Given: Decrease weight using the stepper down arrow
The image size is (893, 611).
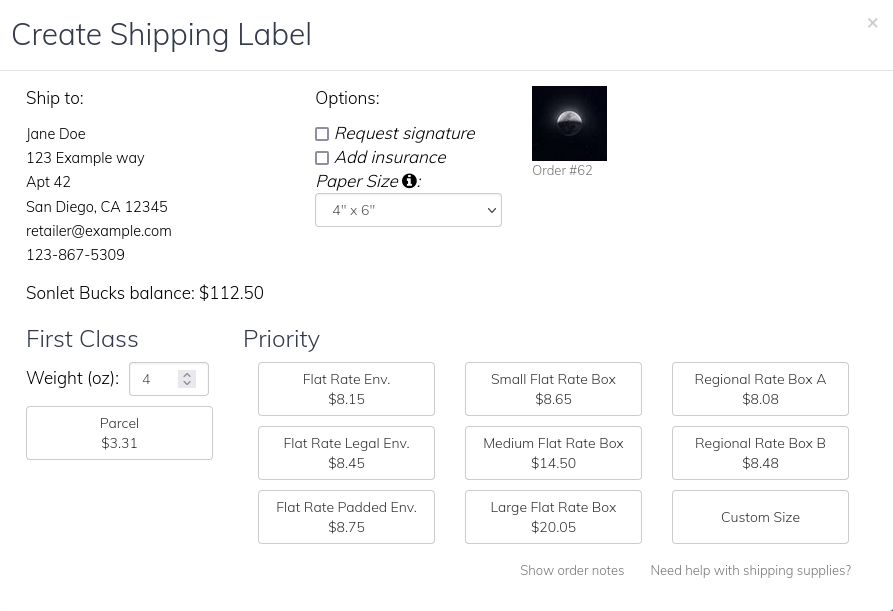Looking at the screenshot, I should click(187, 383).
